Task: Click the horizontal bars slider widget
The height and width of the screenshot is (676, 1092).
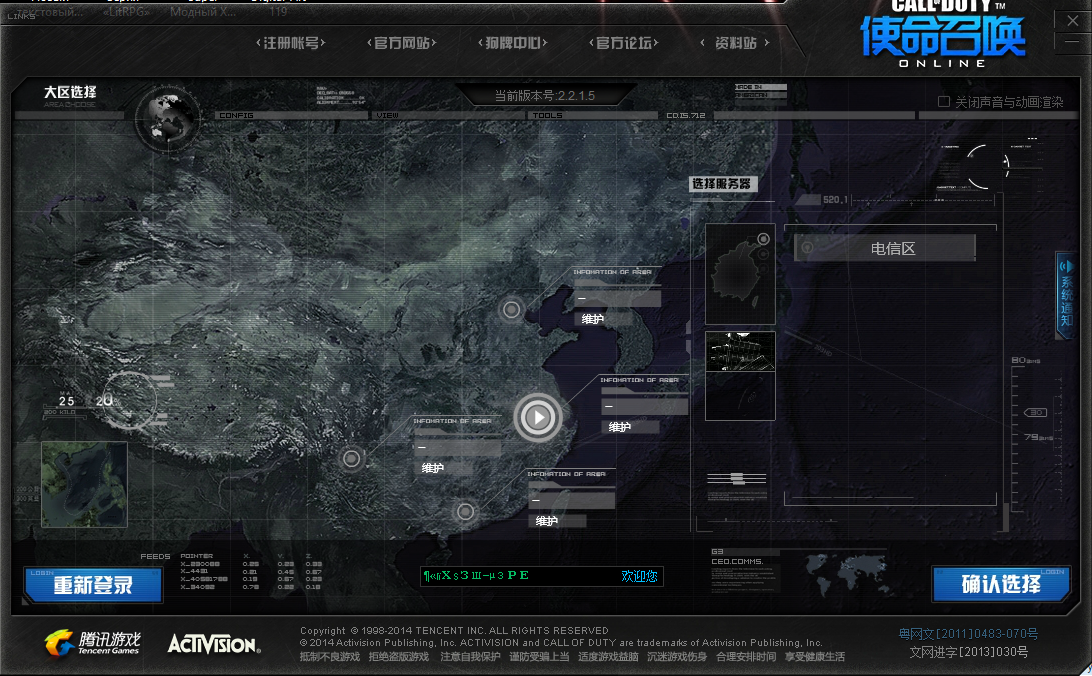Action: point(737,478)
